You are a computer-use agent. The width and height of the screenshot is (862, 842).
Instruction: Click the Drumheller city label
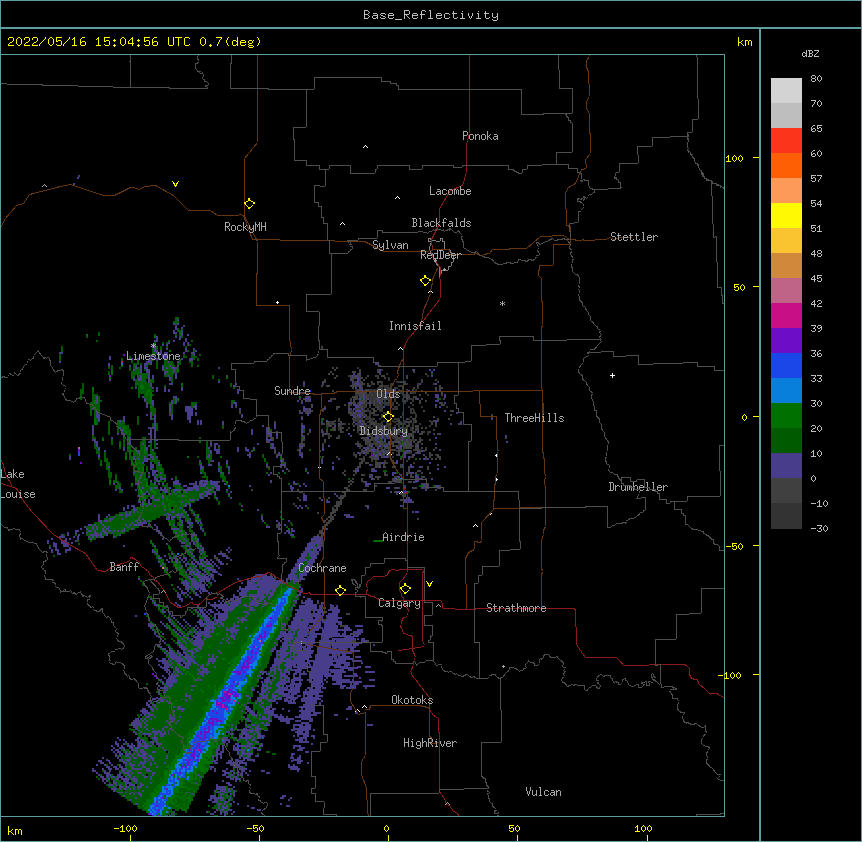638,487
